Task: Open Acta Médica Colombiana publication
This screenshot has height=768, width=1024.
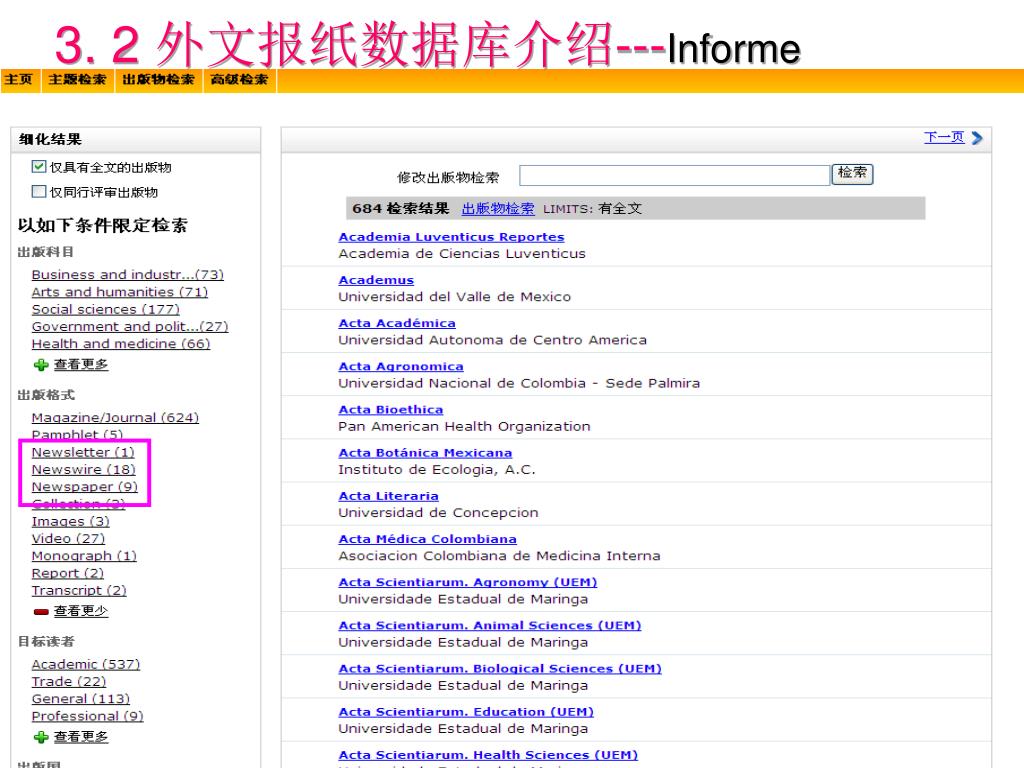Action: [x=428, y=539]
